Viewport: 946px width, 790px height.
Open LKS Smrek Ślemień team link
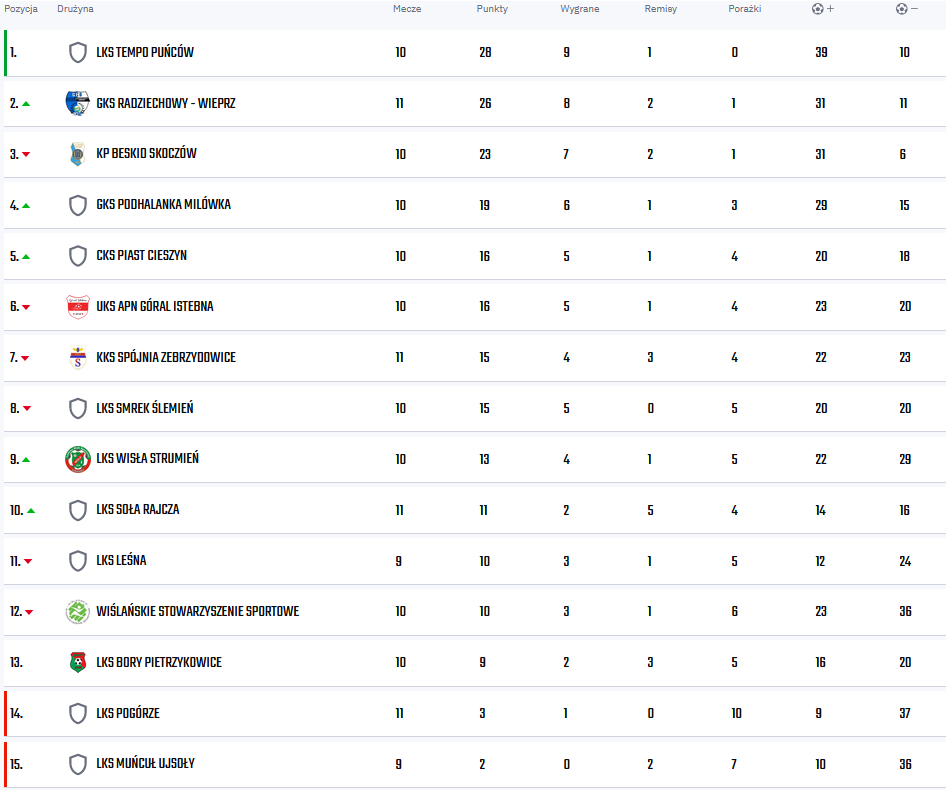145,408
